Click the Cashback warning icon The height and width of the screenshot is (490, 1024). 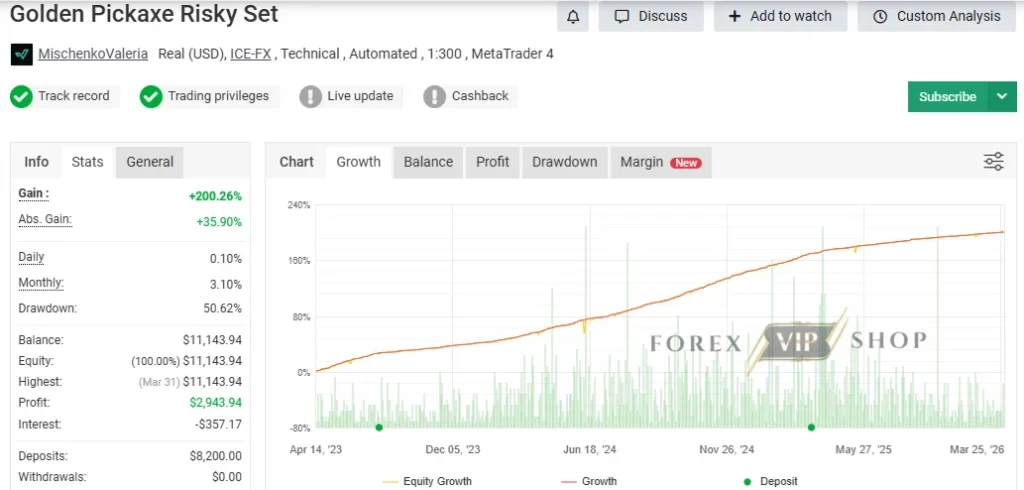coord(434,97)
